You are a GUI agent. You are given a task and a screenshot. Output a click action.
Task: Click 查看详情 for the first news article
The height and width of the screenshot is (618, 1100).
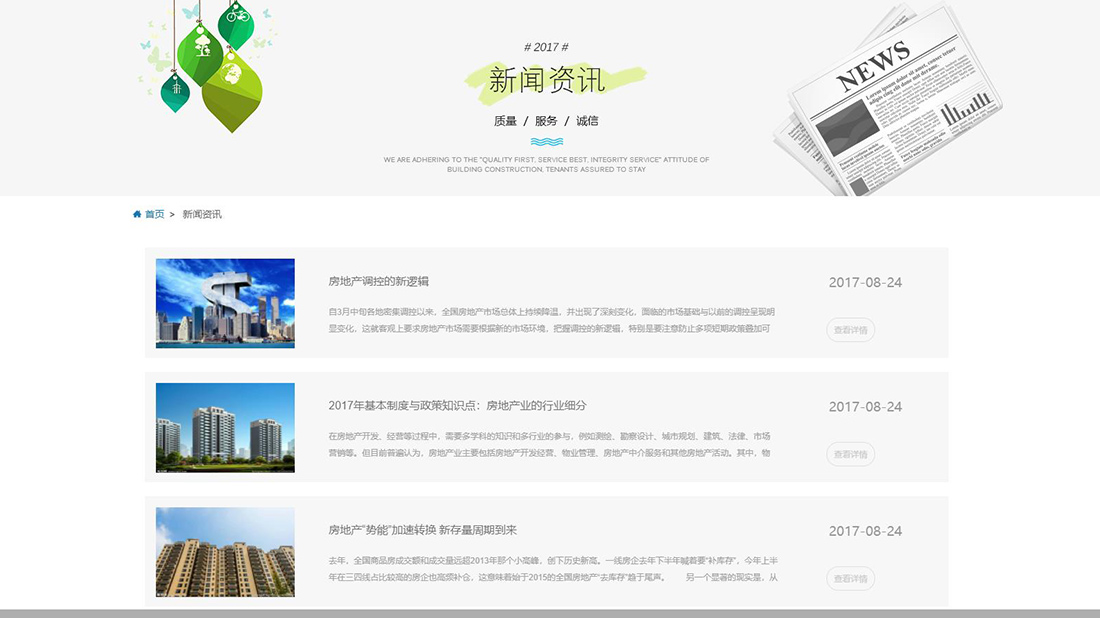[x=849, y=330]
